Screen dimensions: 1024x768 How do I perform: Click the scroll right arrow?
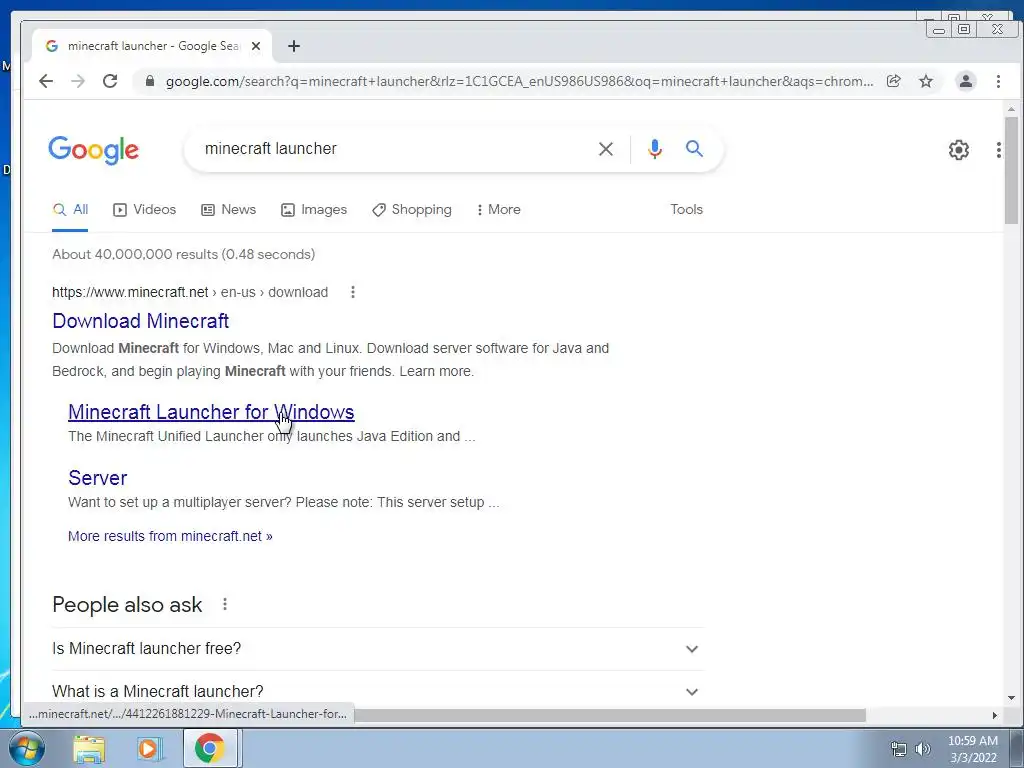995,716
